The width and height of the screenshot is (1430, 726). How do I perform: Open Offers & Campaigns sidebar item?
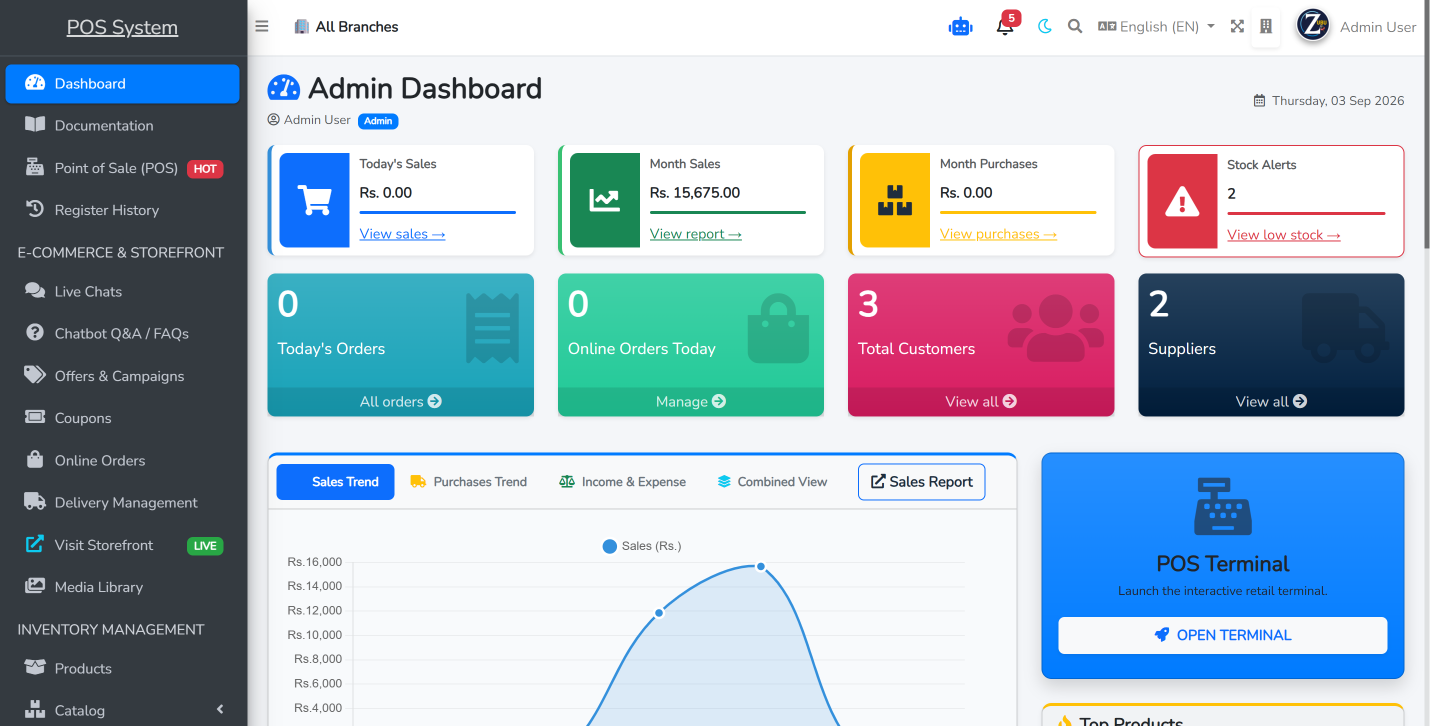(123, 376)
